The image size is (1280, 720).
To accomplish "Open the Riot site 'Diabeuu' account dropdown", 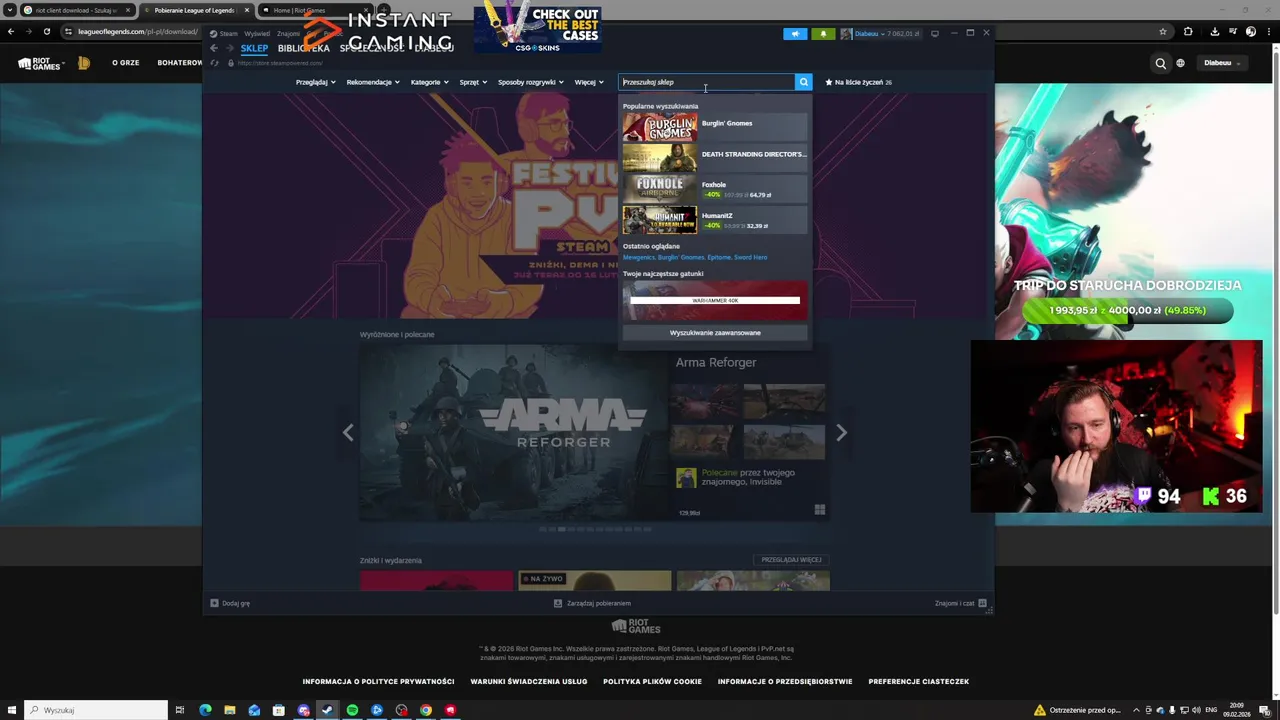I will tap(1222, 63).
